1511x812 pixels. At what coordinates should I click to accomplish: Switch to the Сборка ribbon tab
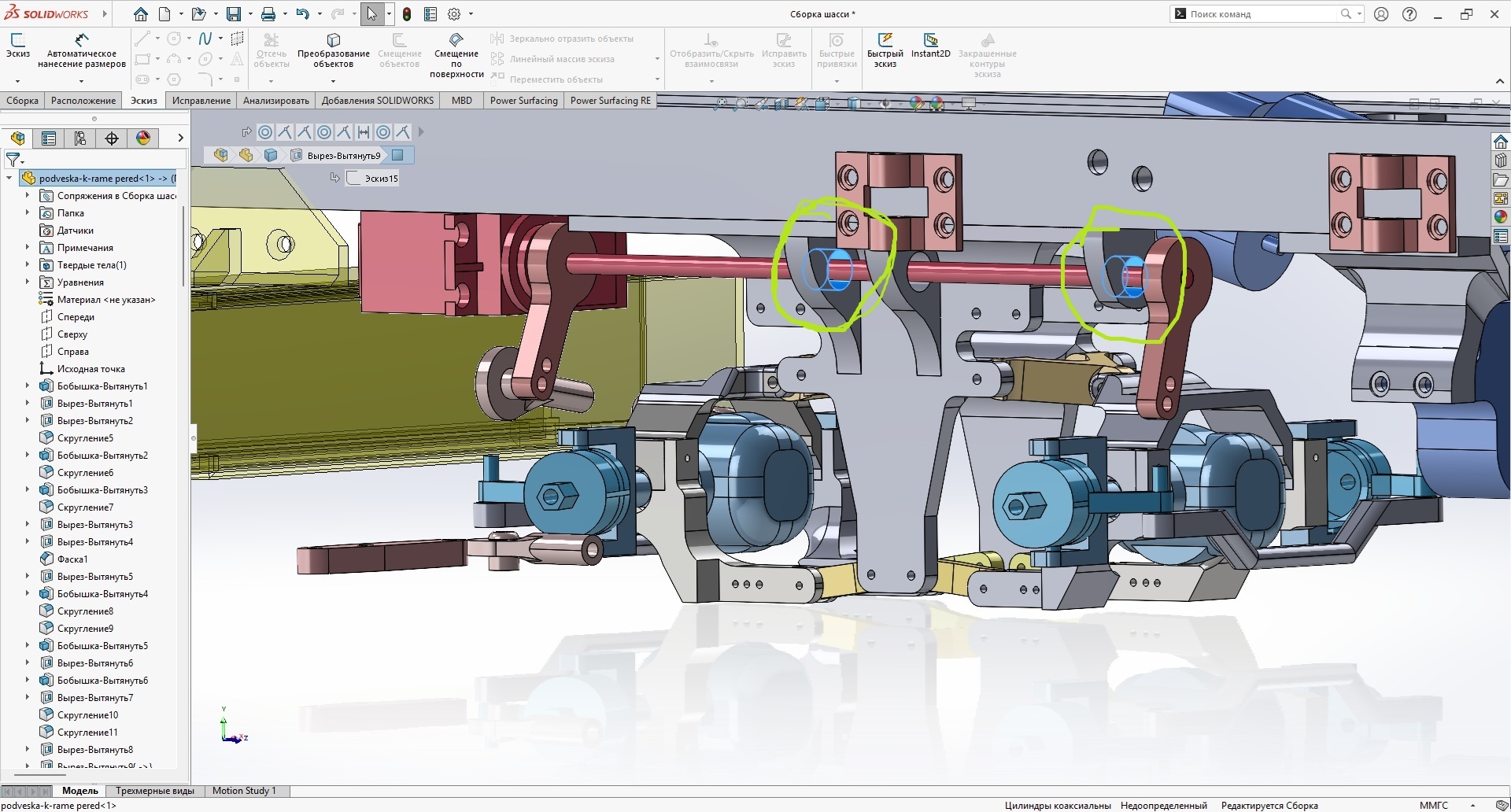click(x=22, y=101)
